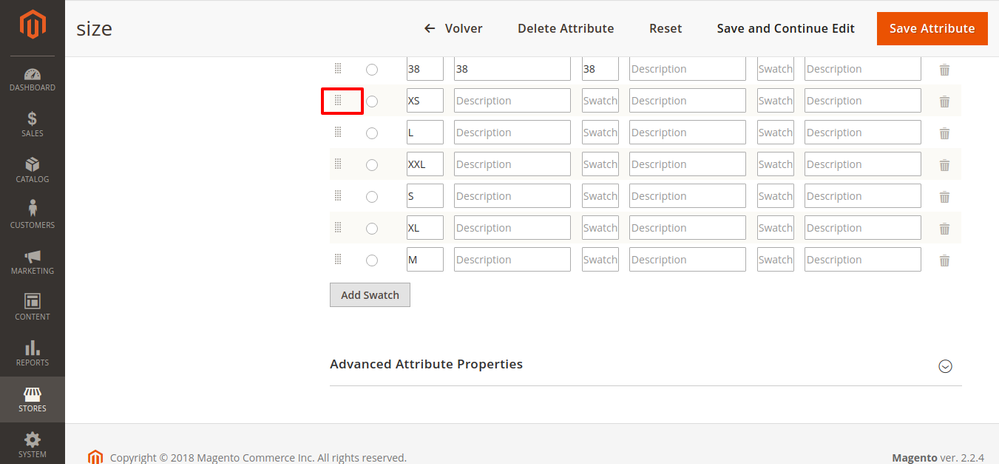Expand Advanced Attribute Properties section
This screenshot has height=464, width=999.
(x=426, y=364)
